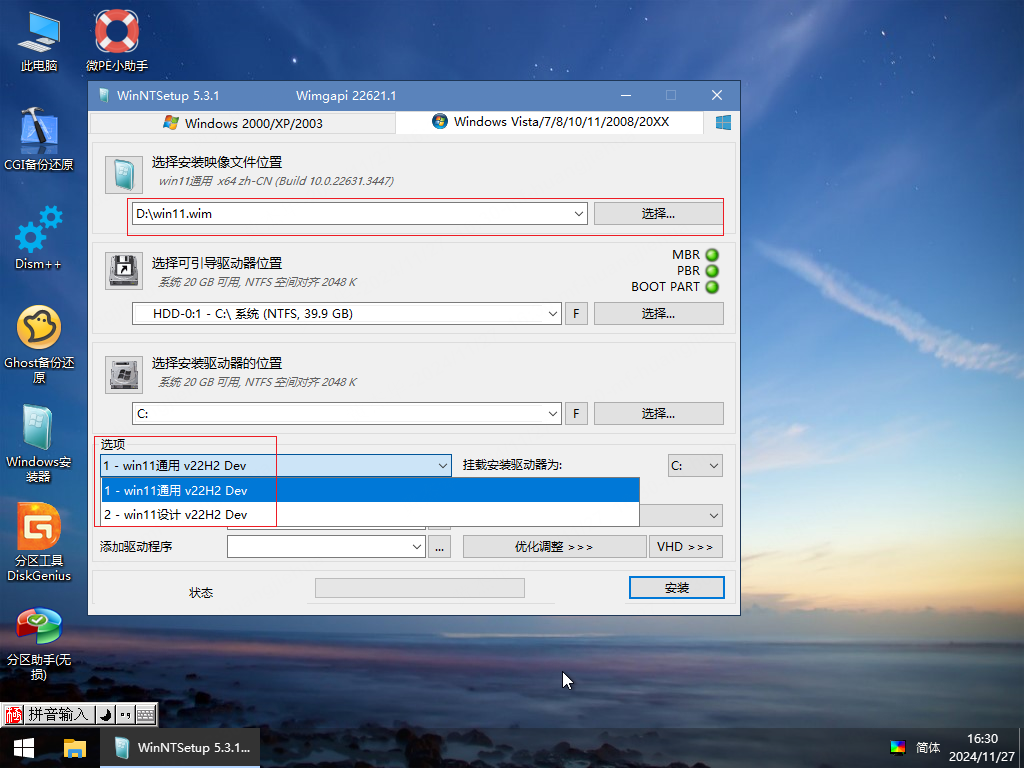This screenshot has height=768, width=1024.
Task: Click the 安装 install button
Action: (x=677, y=587)
